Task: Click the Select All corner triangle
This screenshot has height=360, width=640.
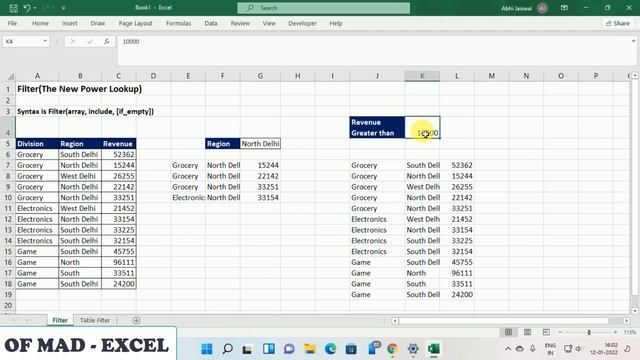Action: click(x=10, y=76)
